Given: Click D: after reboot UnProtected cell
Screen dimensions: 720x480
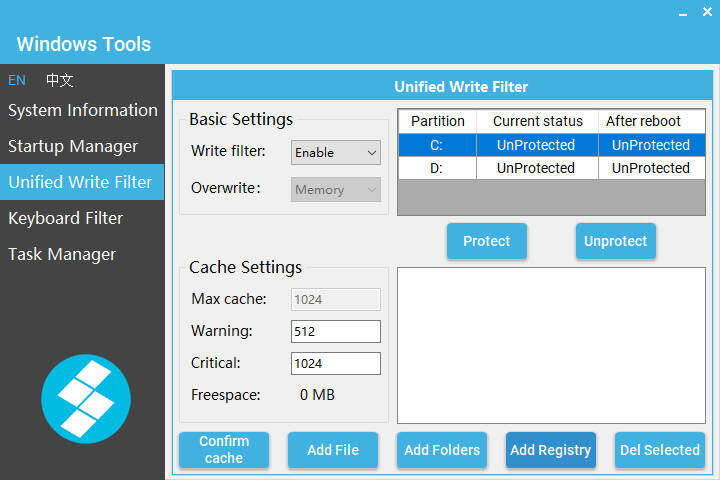Looking at the screenshot, I should (652, 168).
